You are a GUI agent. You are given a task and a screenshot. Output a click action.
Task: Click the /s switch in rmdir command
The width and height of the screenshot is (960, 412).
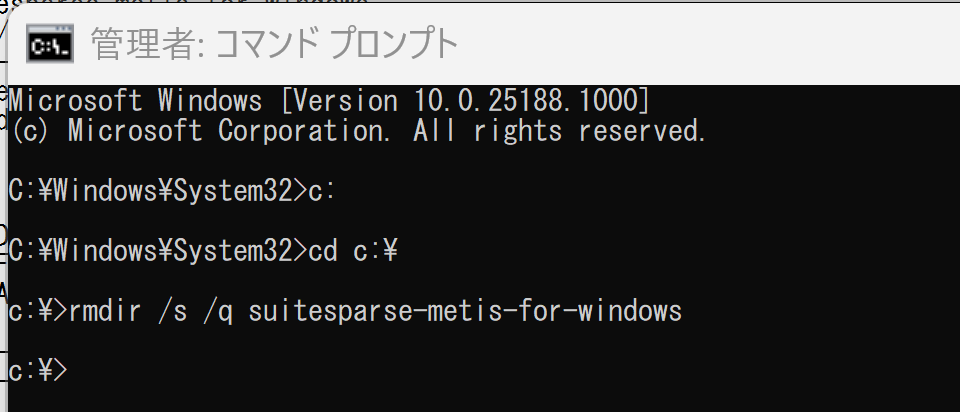(x=173, y=311)
